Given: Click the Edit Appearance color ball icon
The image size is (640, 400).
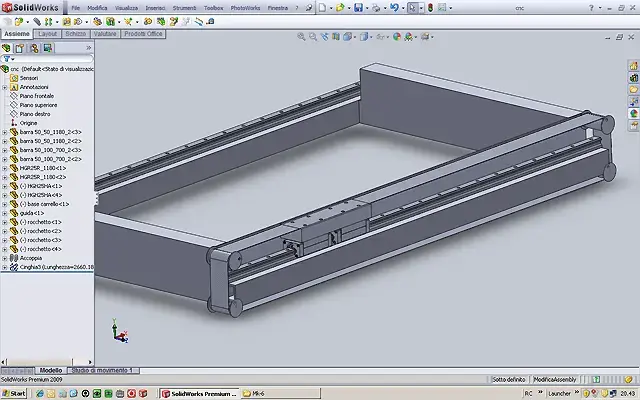Looking at the screenshot, I should pos(397,37).
